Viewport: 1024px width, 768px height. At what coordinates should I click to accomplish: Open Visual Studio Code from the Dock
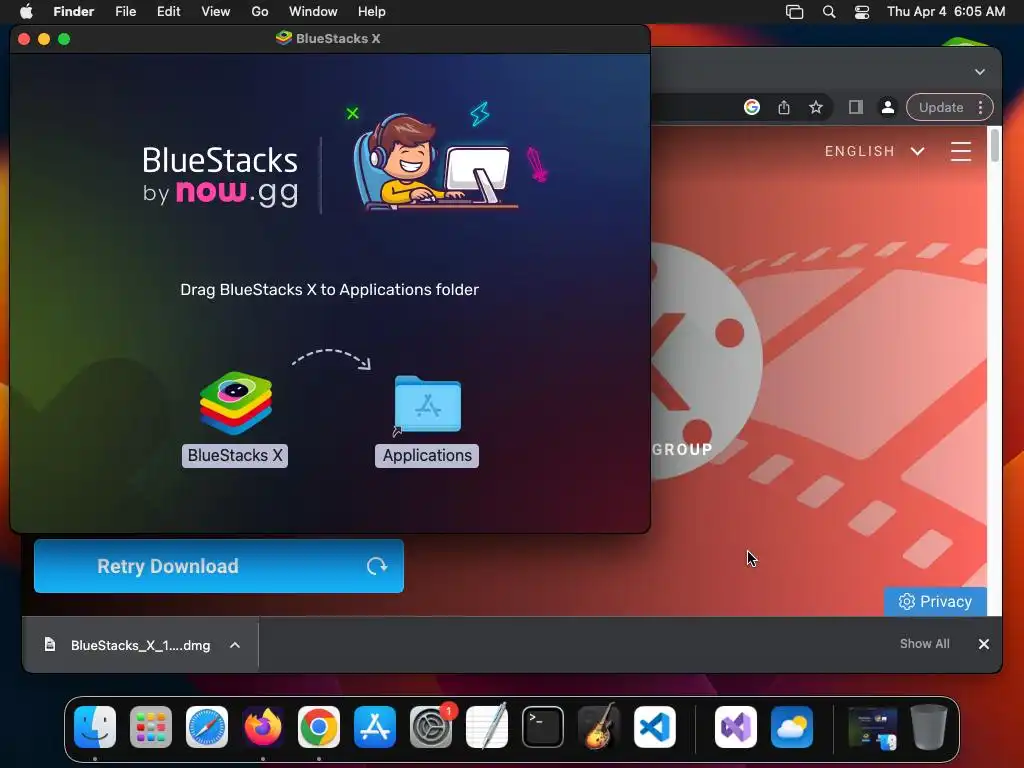pyautogui.click(x=654, y=727)
